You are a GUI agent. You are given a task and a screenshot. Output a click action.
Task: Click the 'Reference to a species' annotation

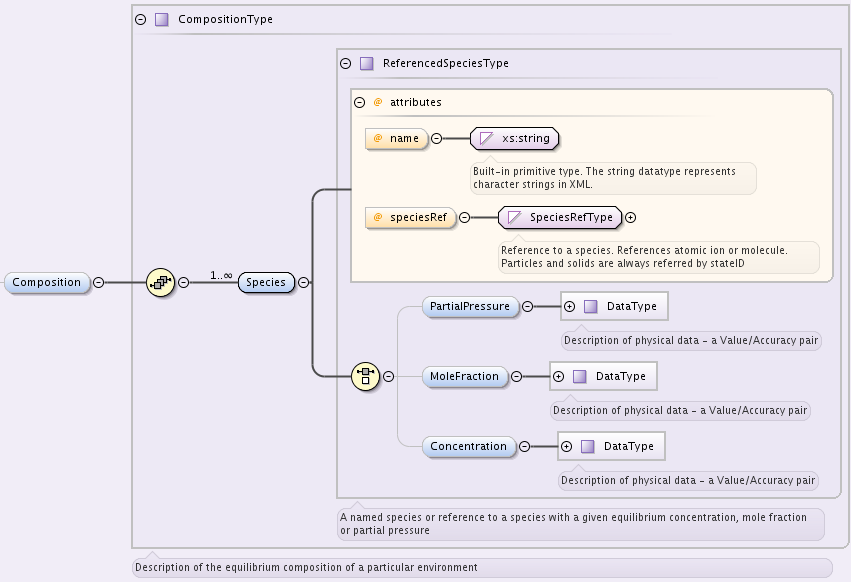(x=658, y=257)
